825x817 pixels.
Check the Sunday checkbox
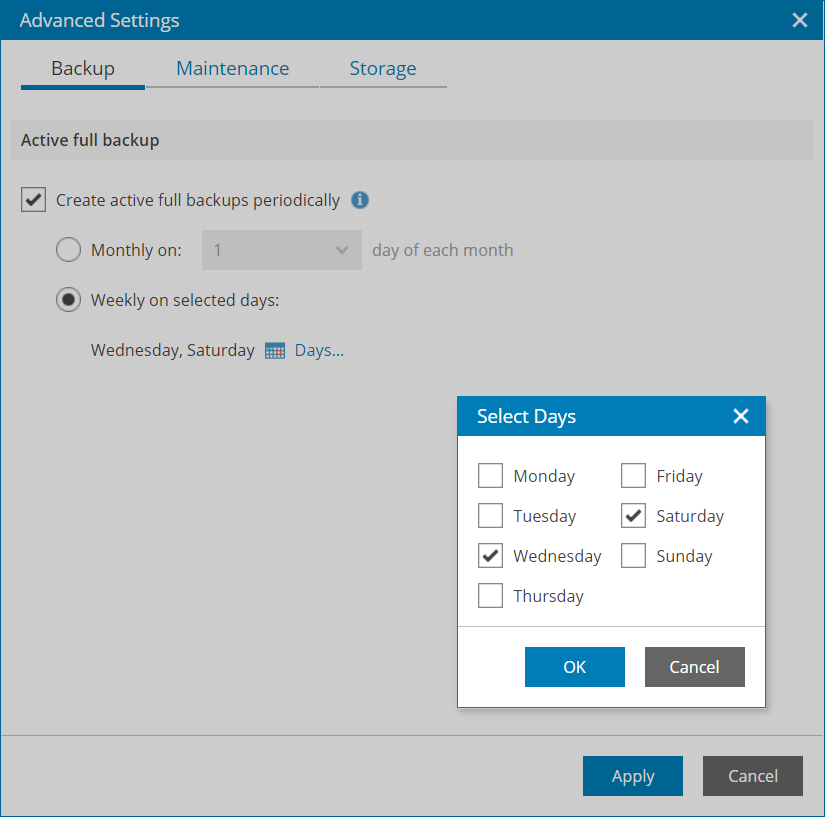[x=633, y=556]
